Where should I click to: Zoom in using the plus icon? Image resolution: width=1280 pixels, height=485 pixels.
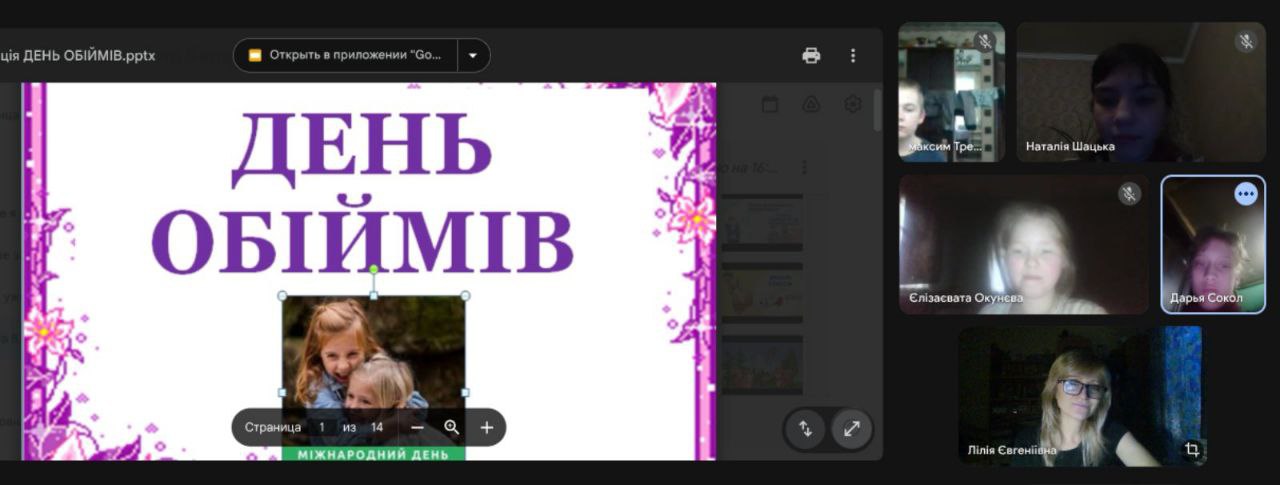487,427
